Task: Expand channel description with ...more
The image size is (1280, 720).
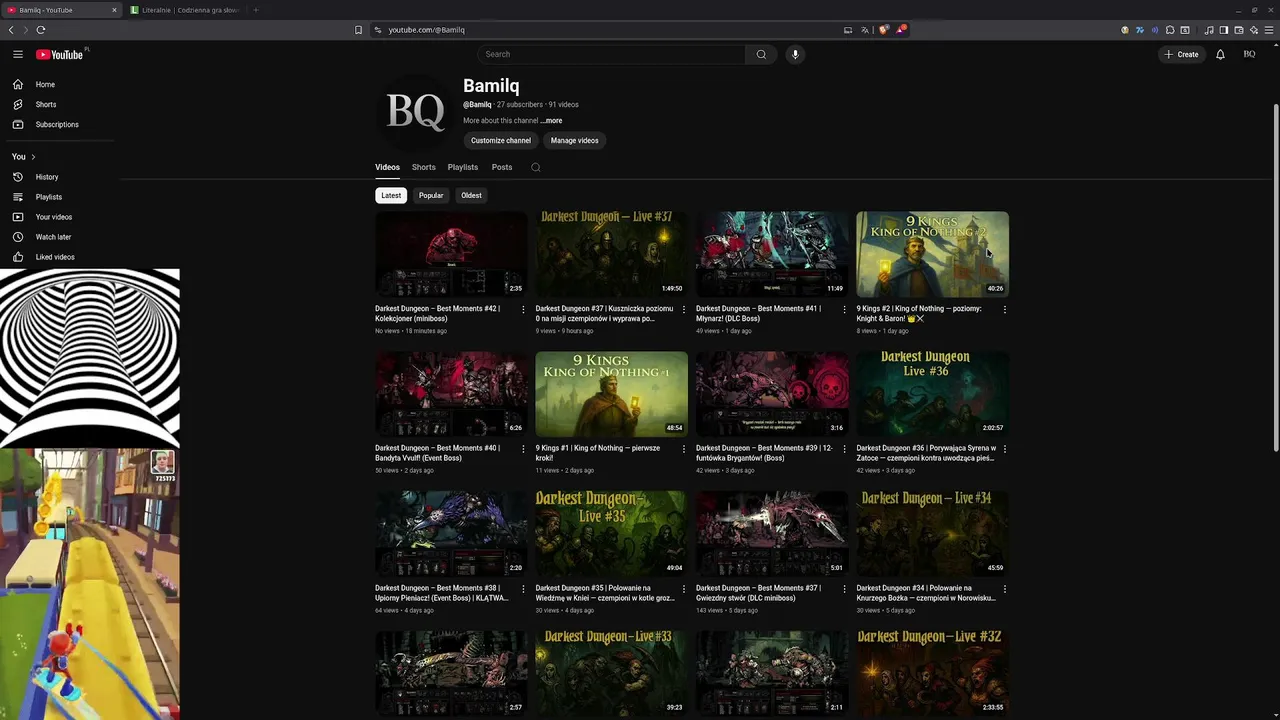Action: tap(551, 121)
